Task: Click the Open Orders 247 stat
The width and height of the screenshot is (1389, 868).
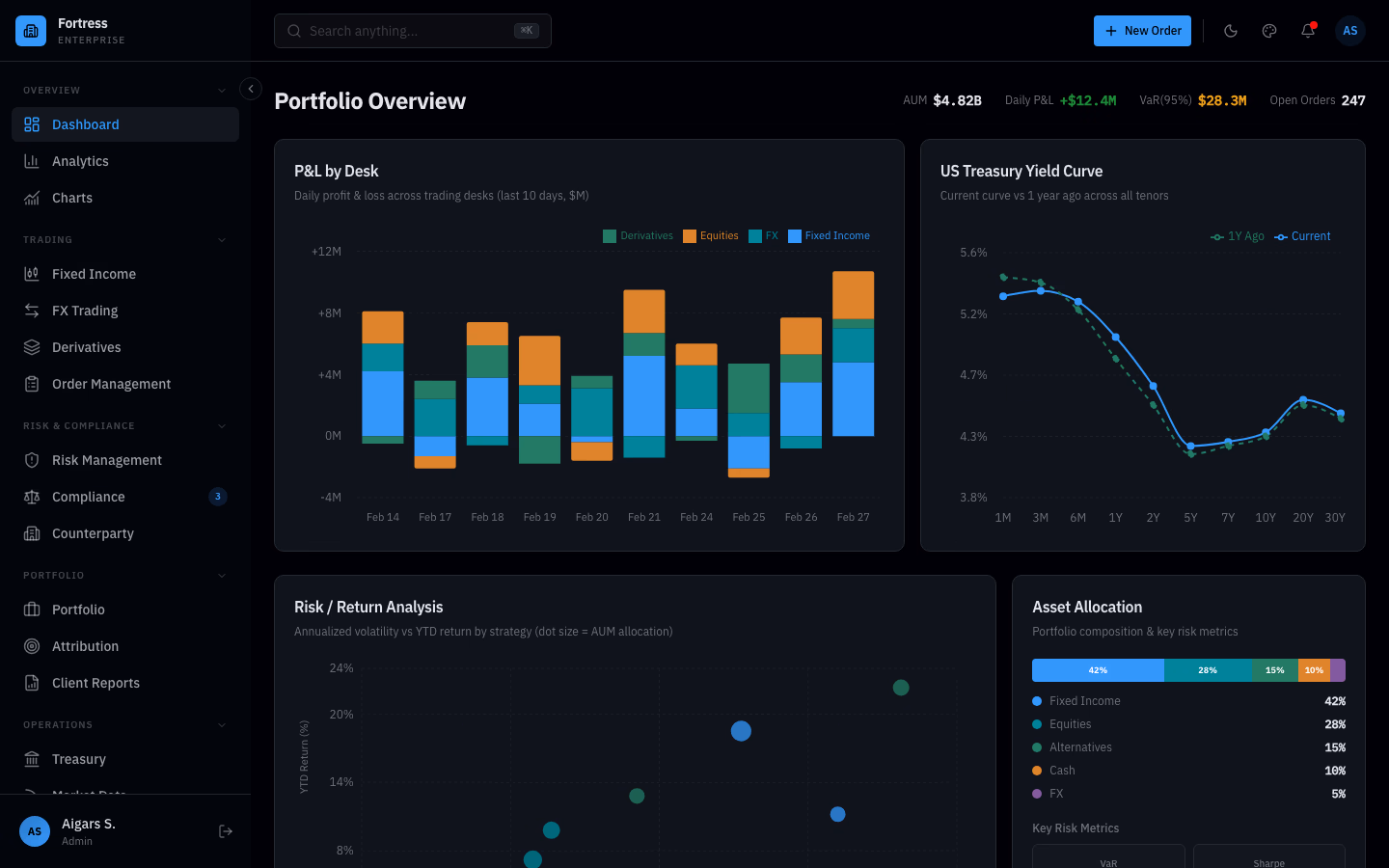Action: tap(1318, 100)
